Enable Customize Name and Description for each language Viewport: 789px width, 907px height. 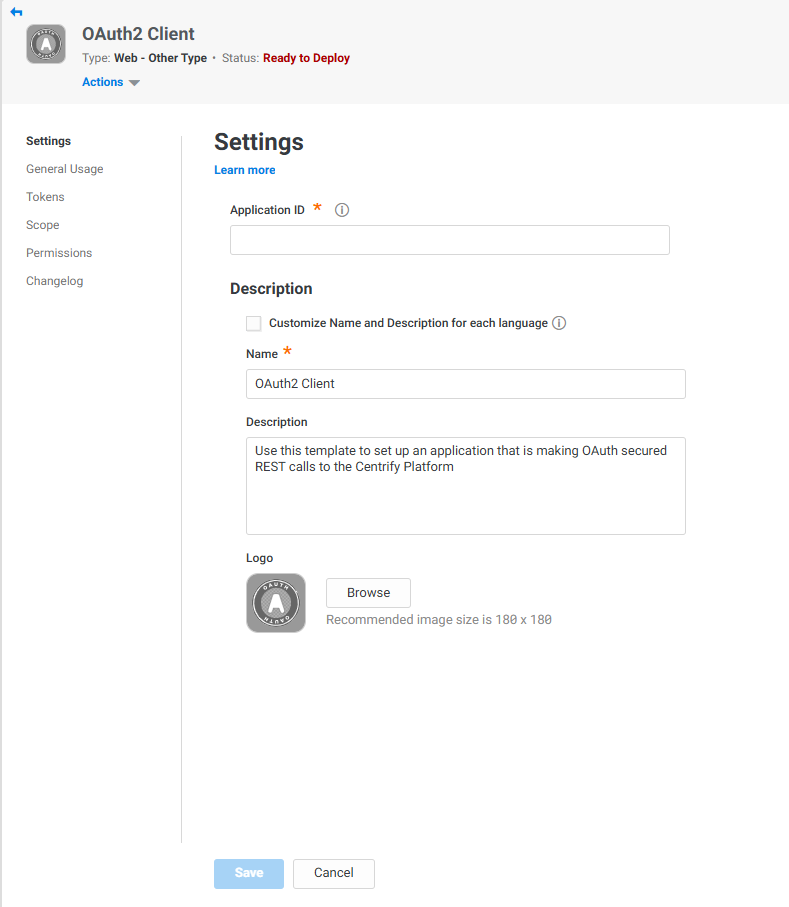253,323
